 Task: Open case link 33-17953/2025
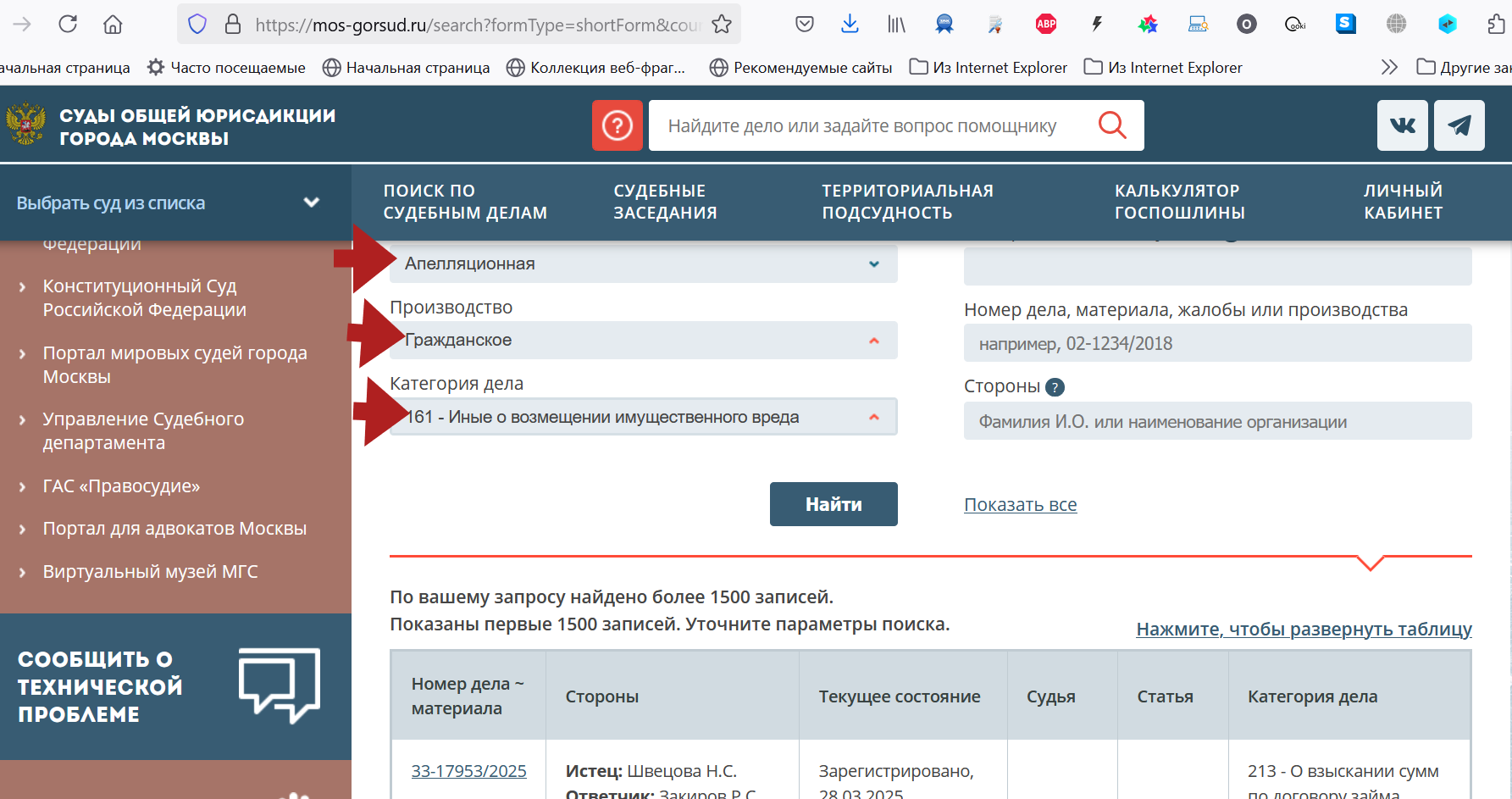click(x=469, y=770)
